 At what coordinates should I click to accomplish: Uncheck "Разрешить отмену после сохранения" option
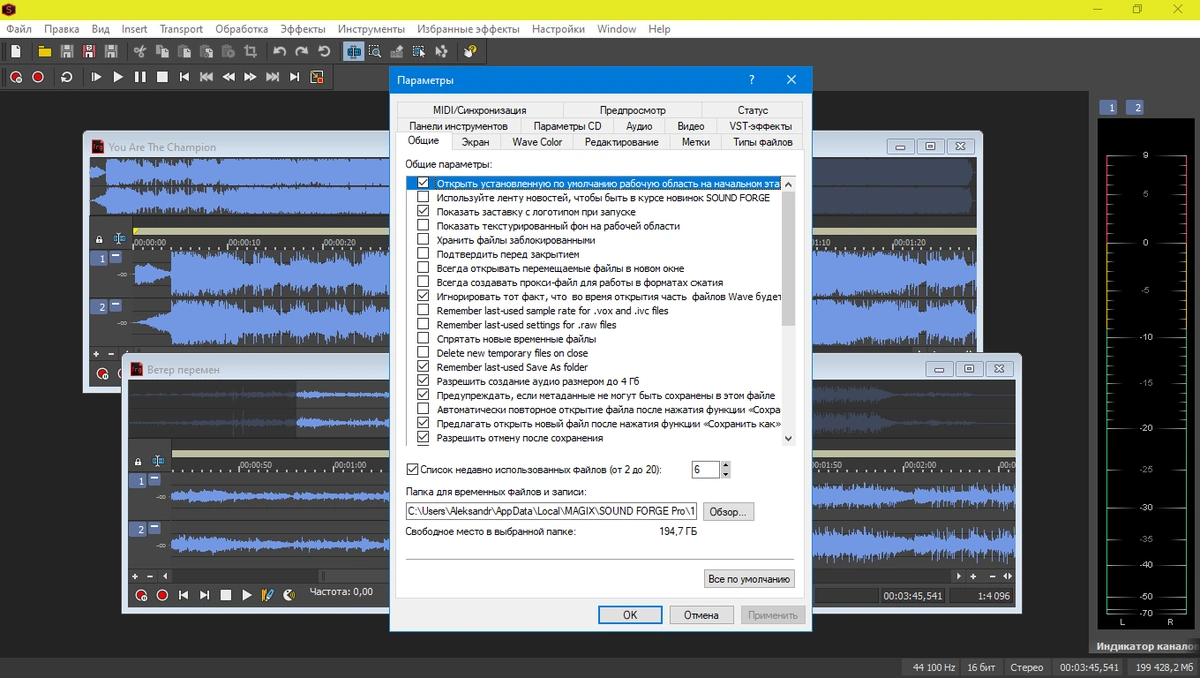point(423,438)
